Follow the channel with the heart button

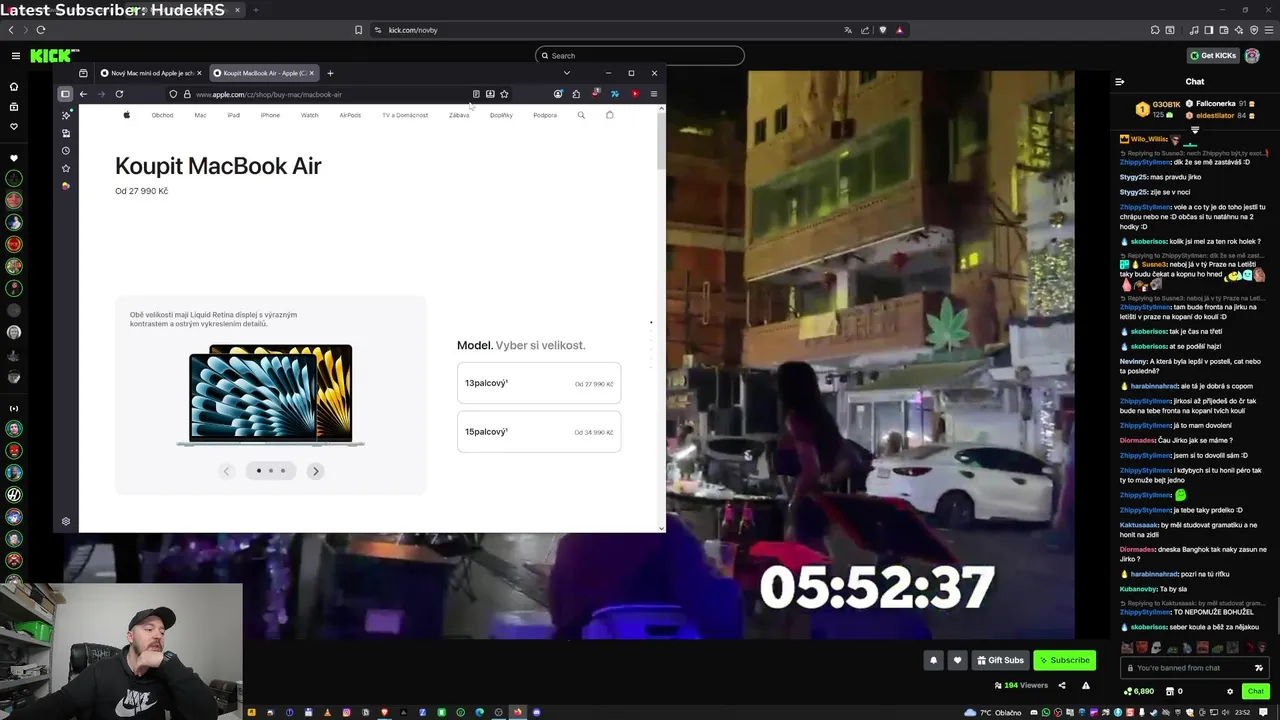(x=957, y=660)
